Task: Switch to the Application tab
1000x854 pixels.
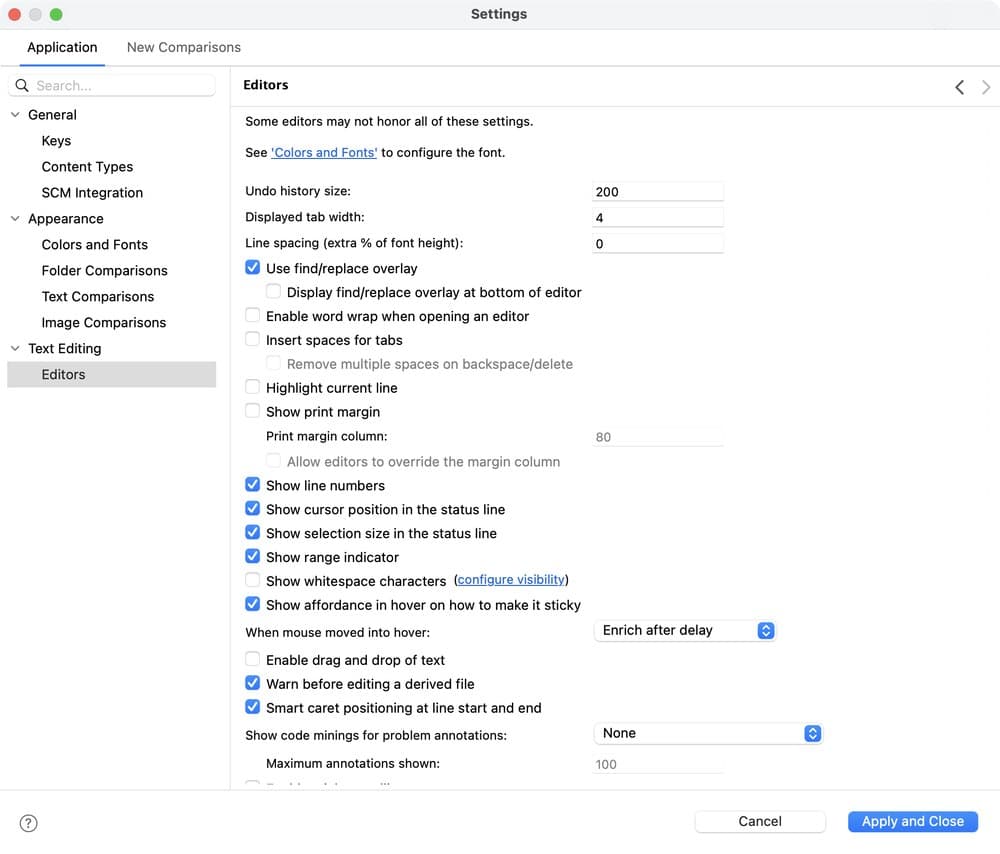Action: pos(62,47)
